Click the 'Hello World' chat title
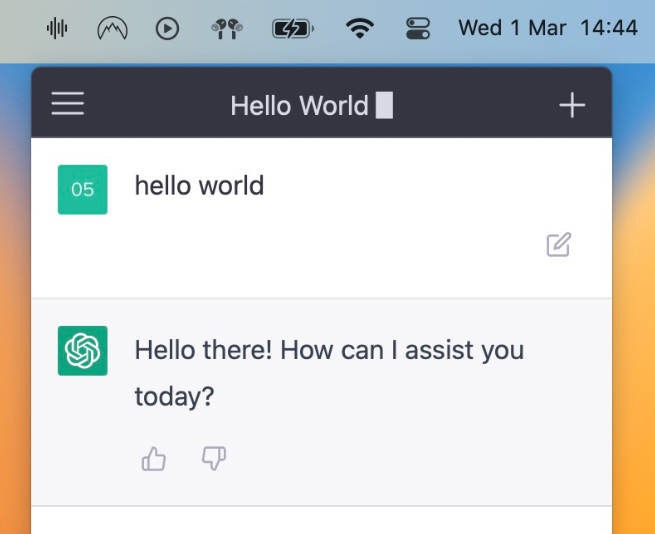This screenshot has width=655, height=534. tap(299, 105)
